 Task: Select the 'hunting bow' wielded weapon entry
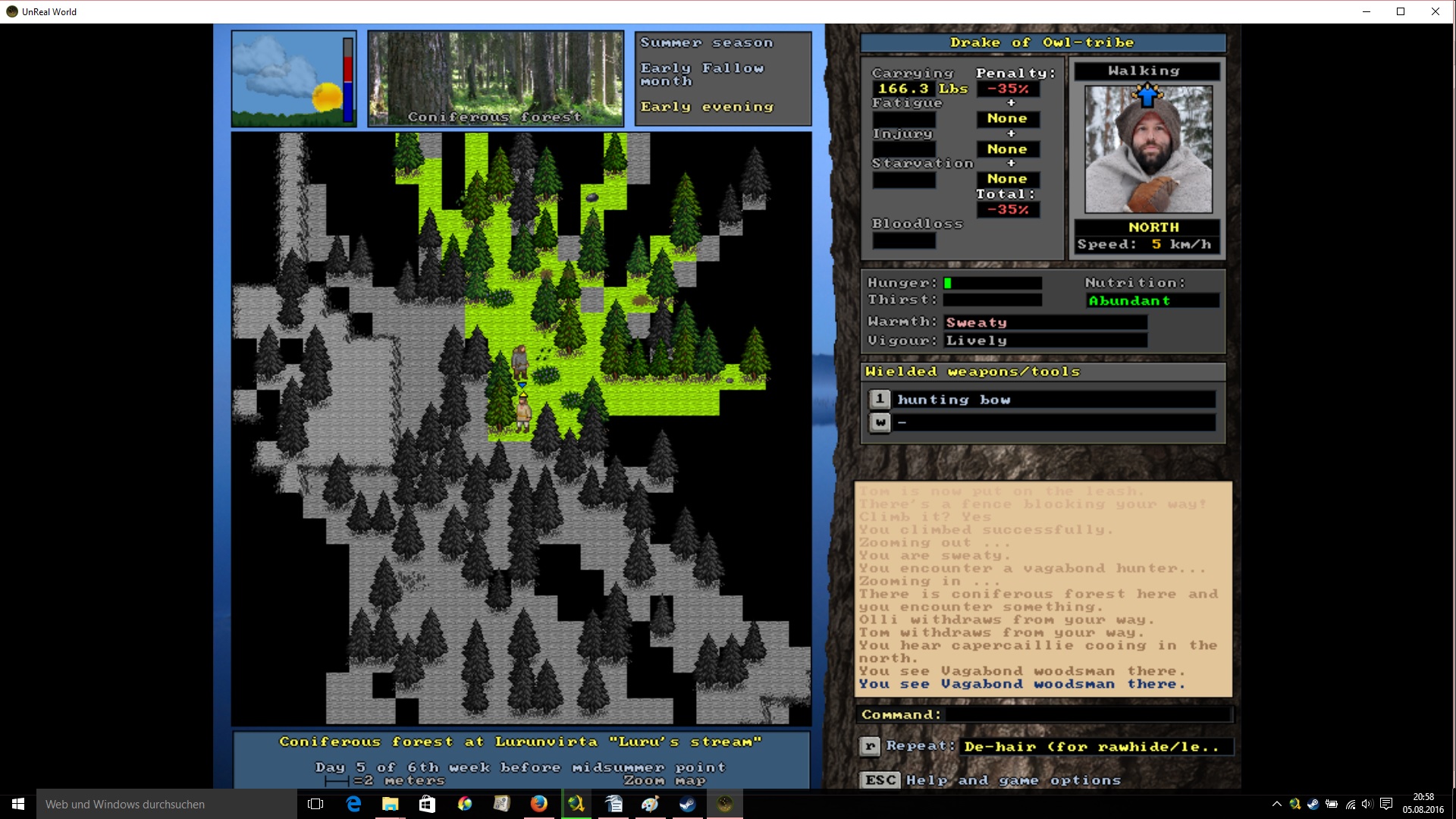[x=1056, y=400]
